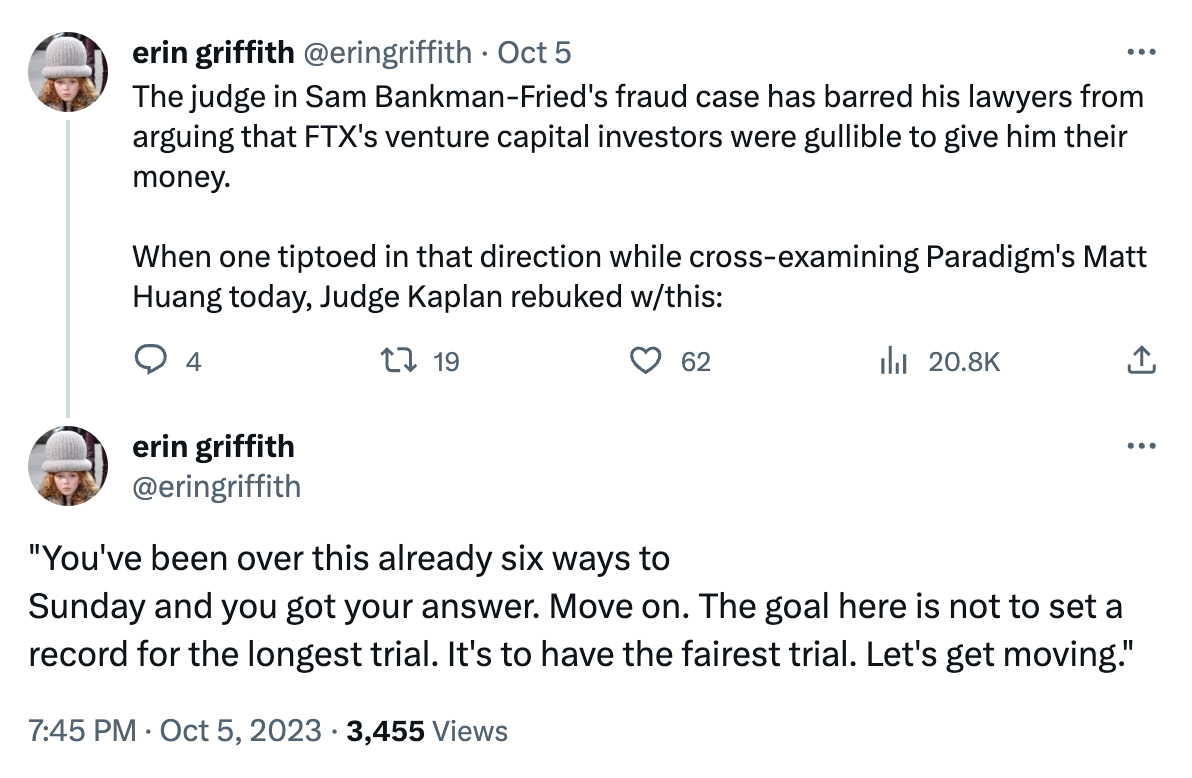The width and height of the screenshot is (1192, 778).
Task: Click the "20.8K" view count
Action: pos(963,362)
